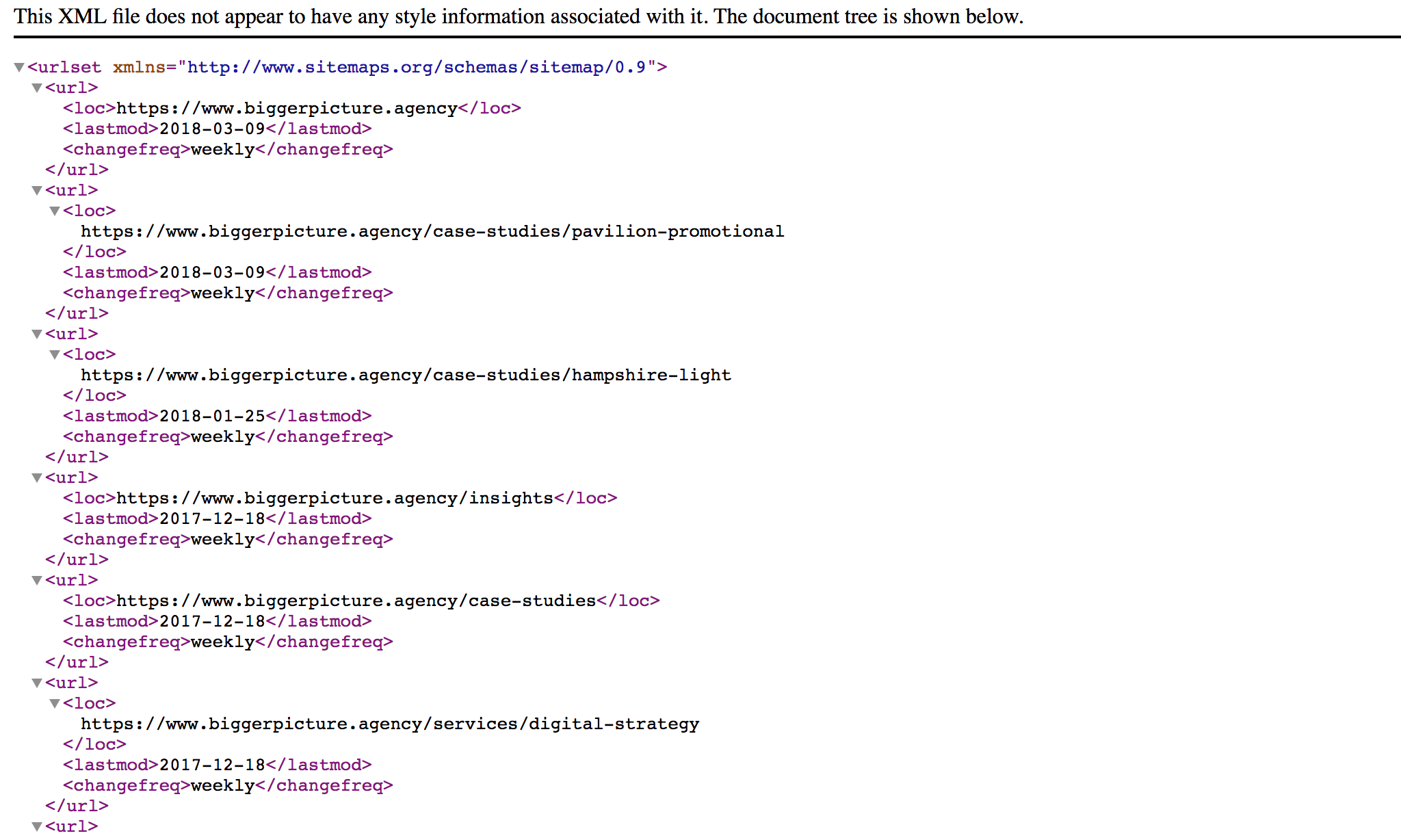The height and width of the screenshot is (840, 1401).
Task: Click changefreq weekly under the homepage entry
Action: [222, 149]
